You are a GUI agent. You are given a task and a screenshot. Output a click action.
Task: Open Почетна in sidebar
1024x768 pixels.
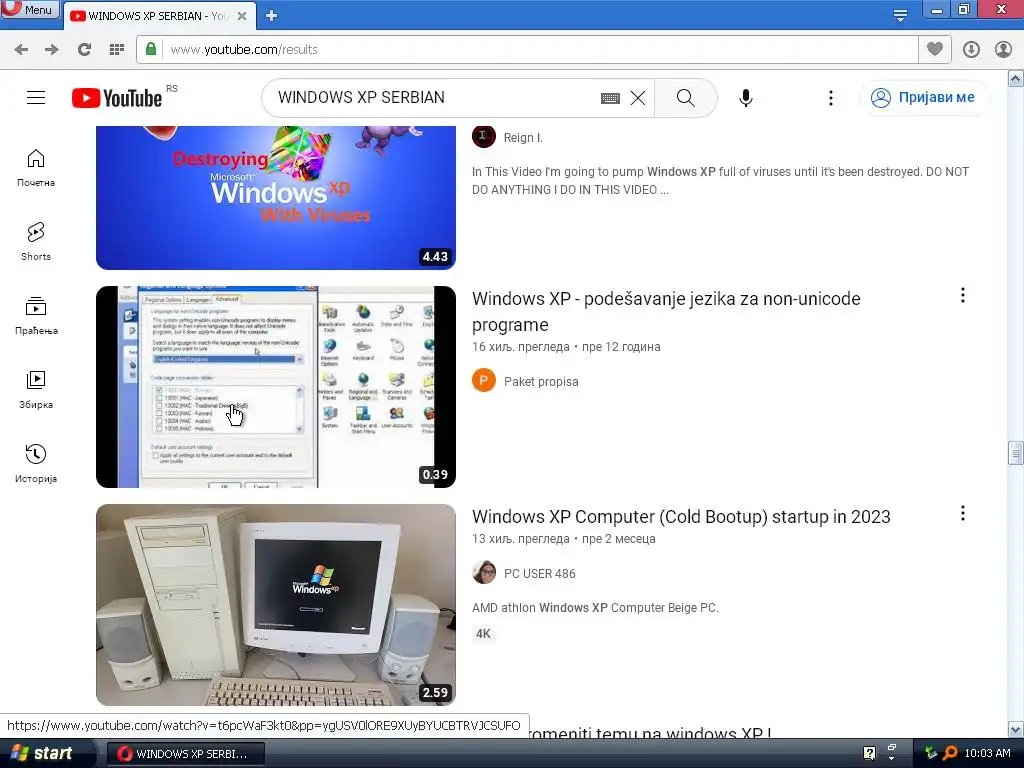click(36, 168)
